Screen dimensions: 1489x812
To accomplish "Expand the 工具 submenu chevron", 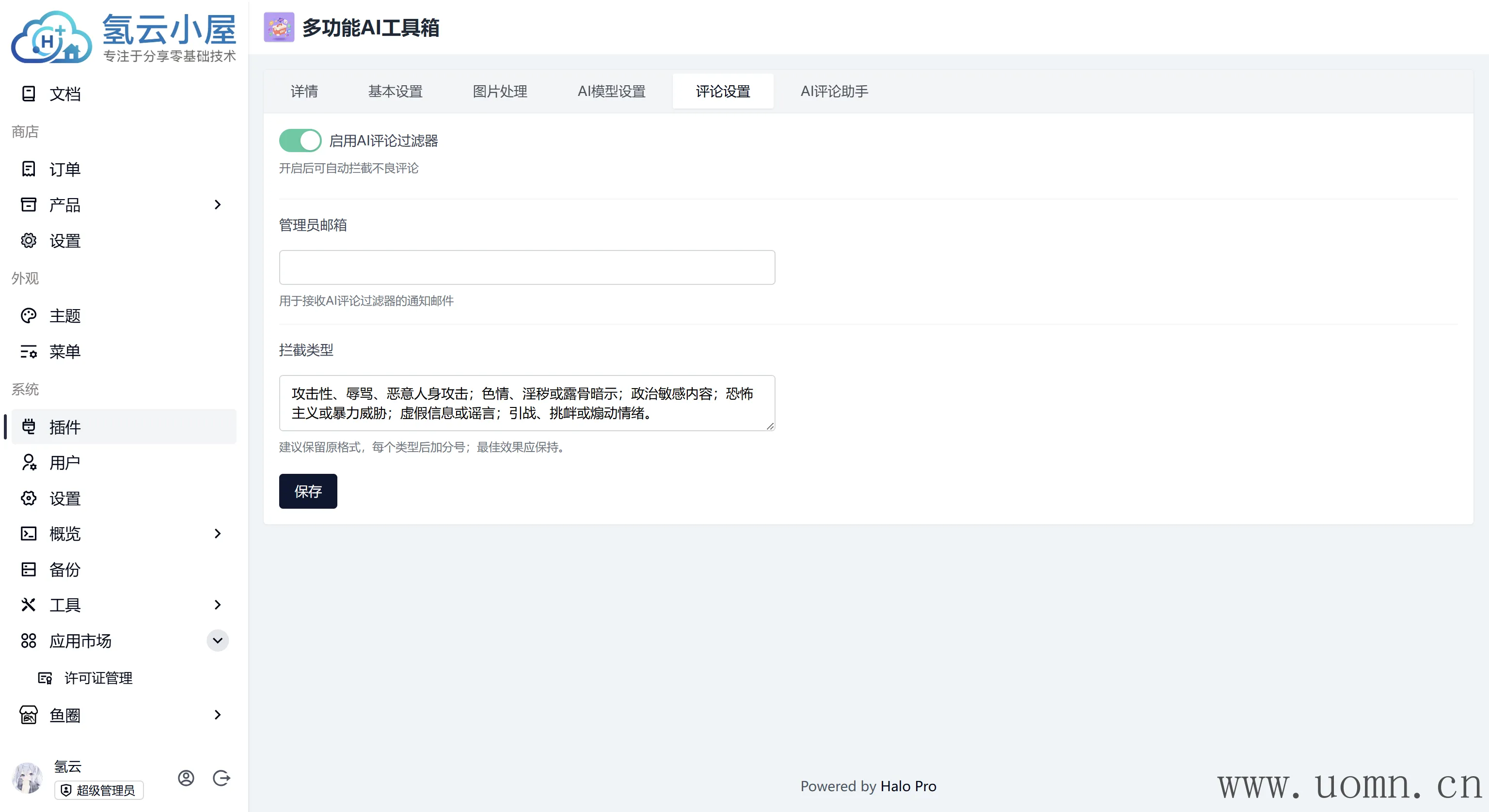I will (x=217, y=605).
